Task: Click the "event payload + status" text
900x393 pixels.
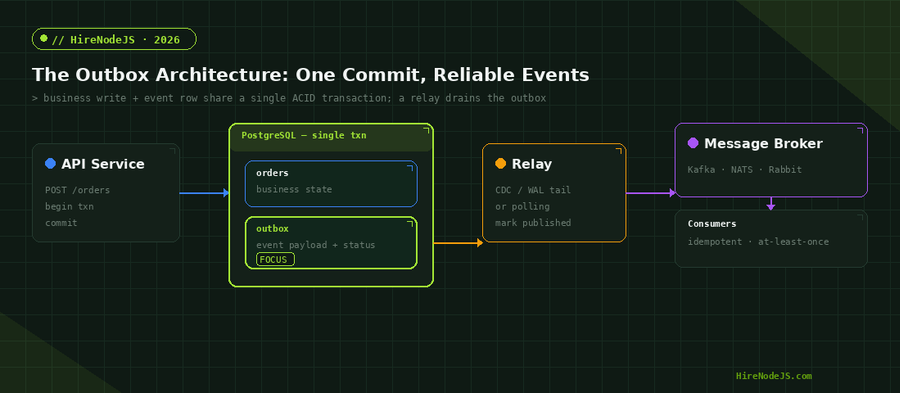Action: pyautogui.click(x=316, y=245)
